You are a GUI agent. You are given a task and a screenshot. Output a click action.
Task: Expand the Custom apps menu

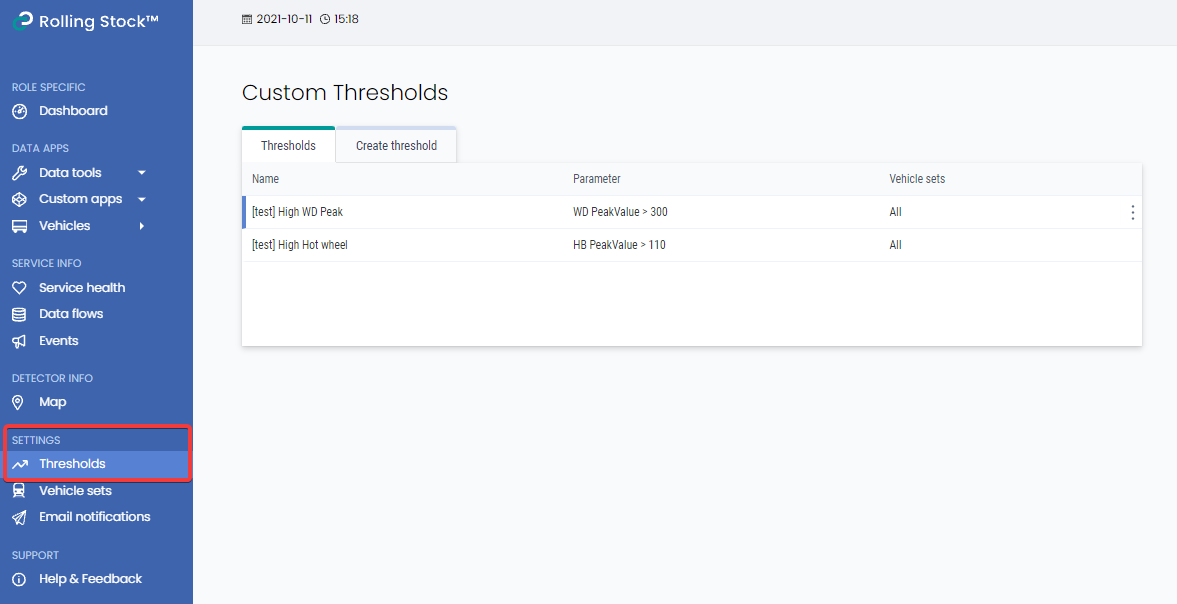click(x=80, y=198)
